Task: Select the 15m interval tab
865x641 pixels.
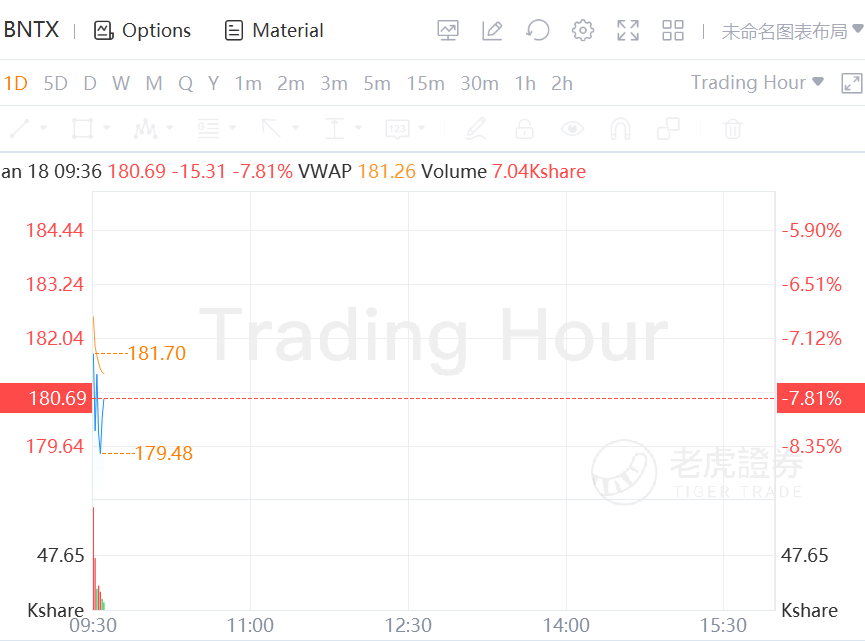Action: [425, 83]
